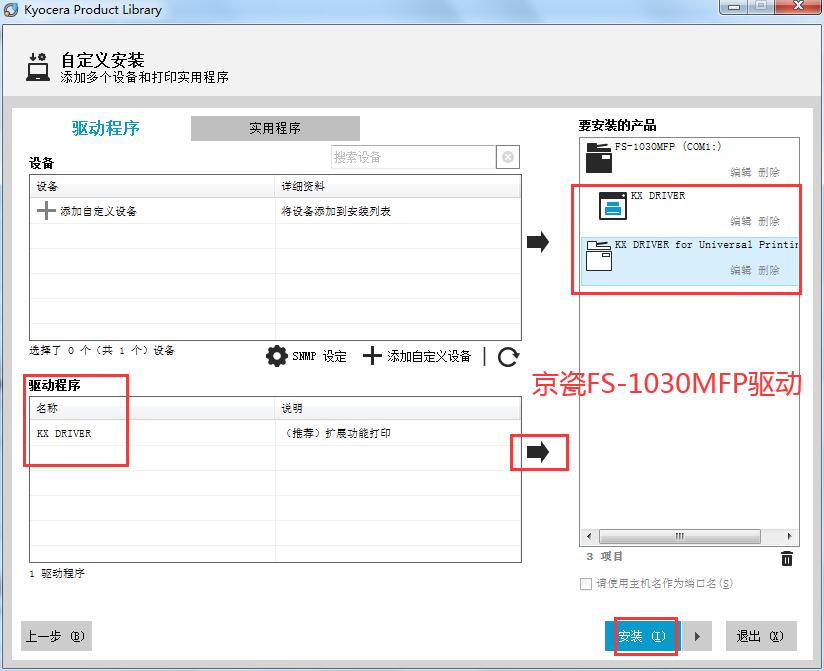Click the Kyocera Product Library title bar icon
This screenshot has height=671, width=824.
[11, 9]
